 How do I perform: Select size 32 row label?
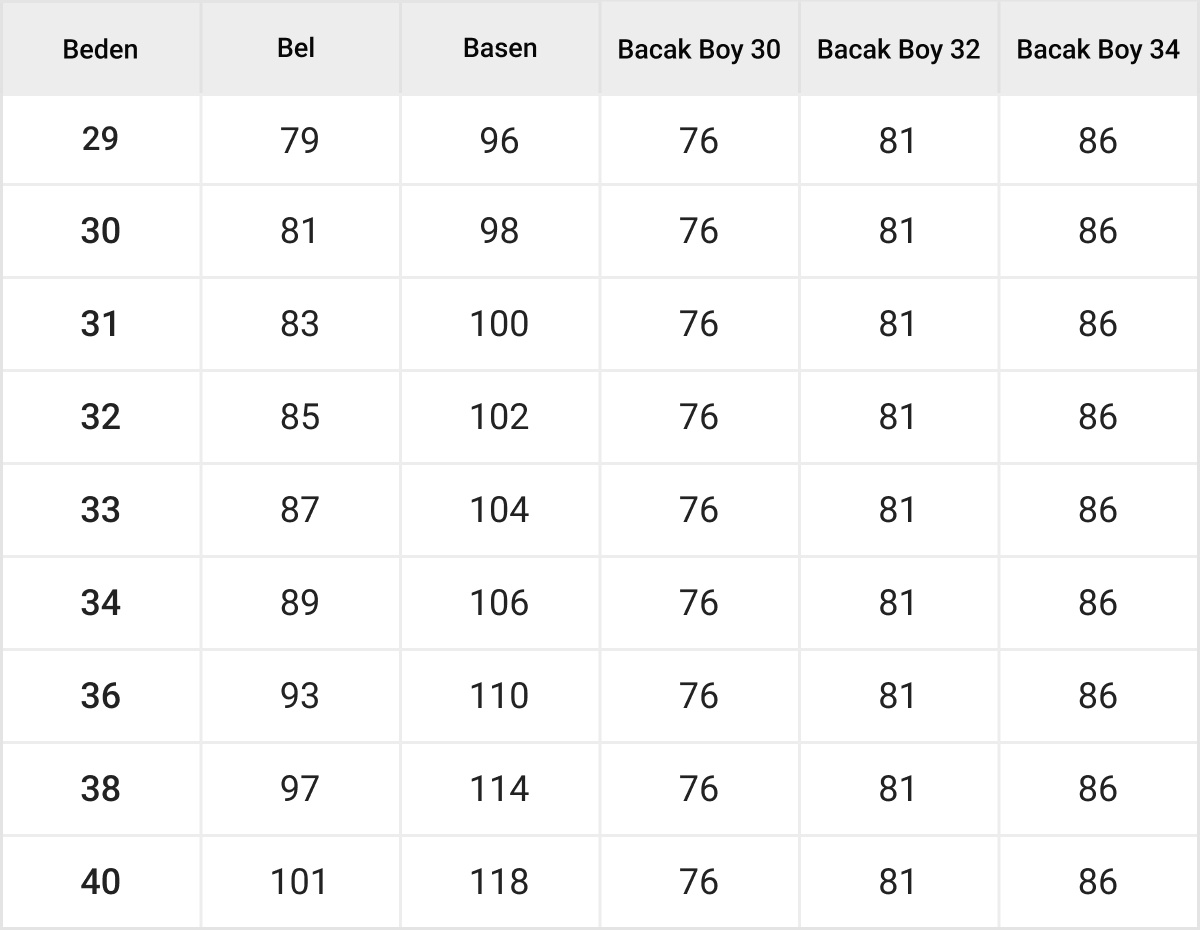click(x=100, y=417)
